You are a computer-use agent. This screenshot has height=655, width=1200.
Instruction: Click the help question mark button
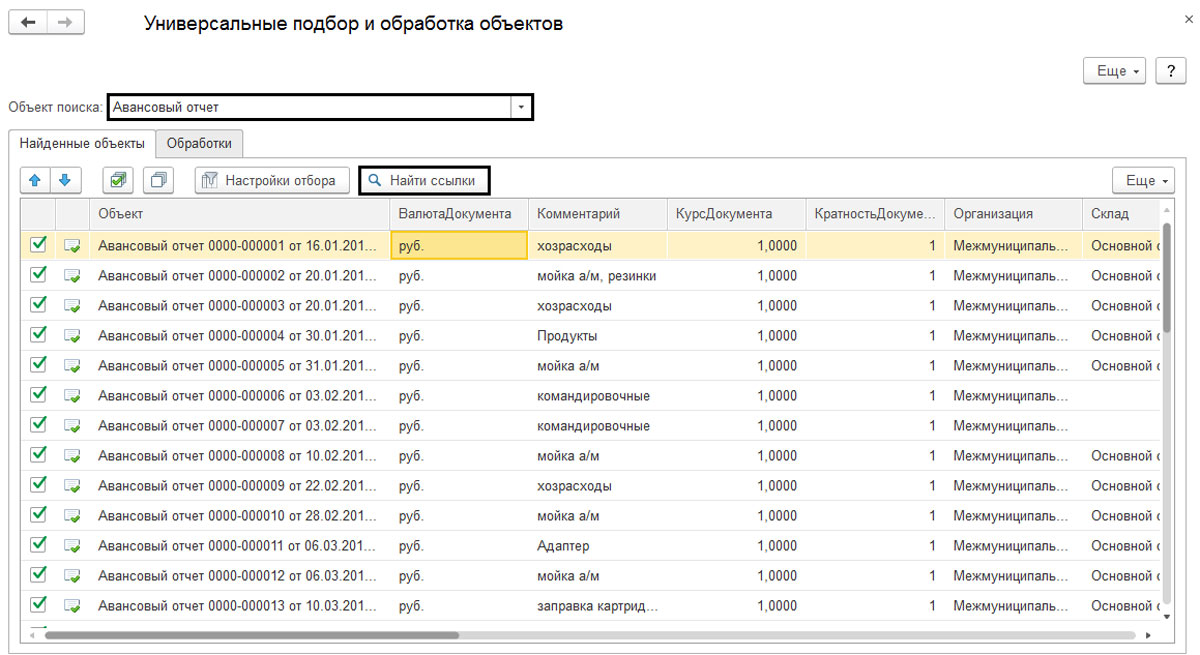(x=1170, y=70)
